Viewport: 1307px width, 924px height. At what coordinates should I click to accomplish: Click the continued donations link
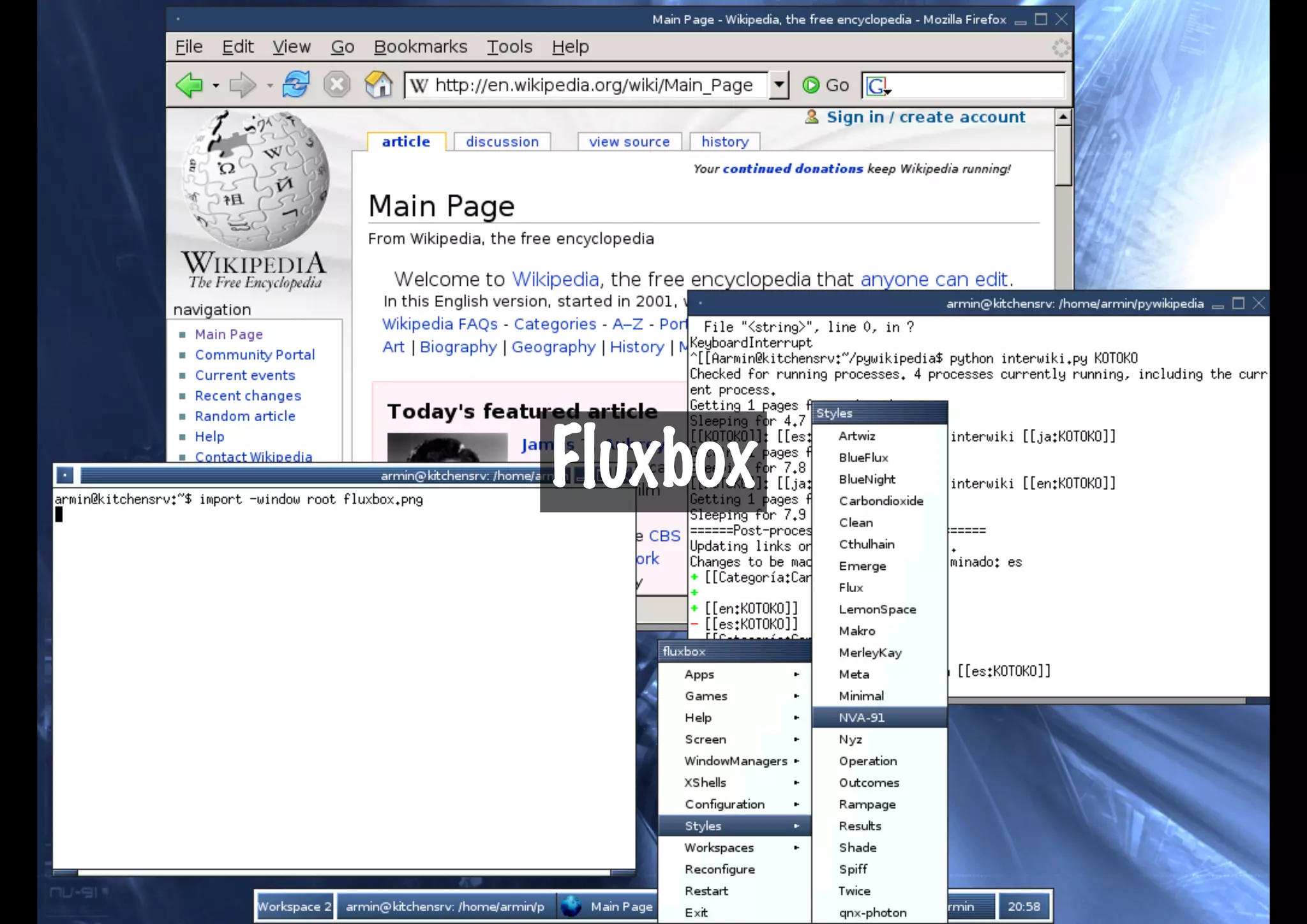pyautogui.click(x=793, y=168)
